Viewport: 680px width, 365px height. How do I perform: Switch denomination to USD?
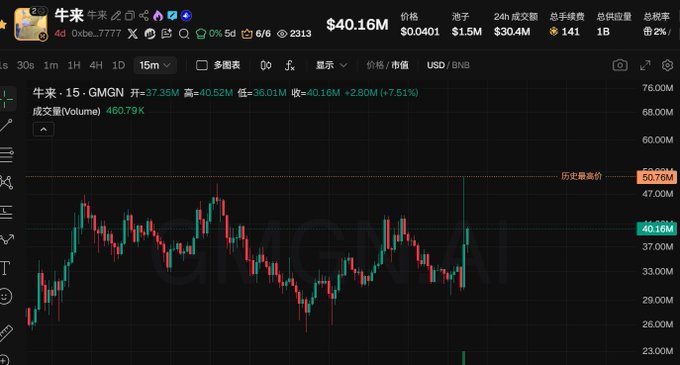click(x=435, y=65)
